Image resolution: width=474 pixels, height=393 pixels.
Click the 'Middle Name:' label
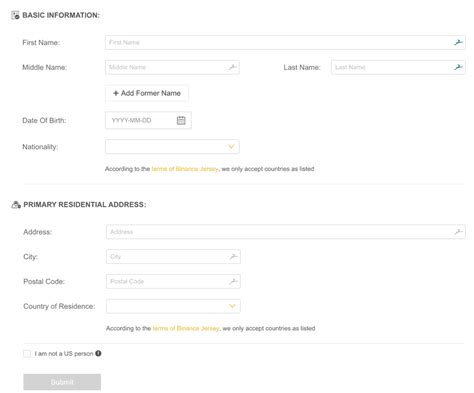45,67
